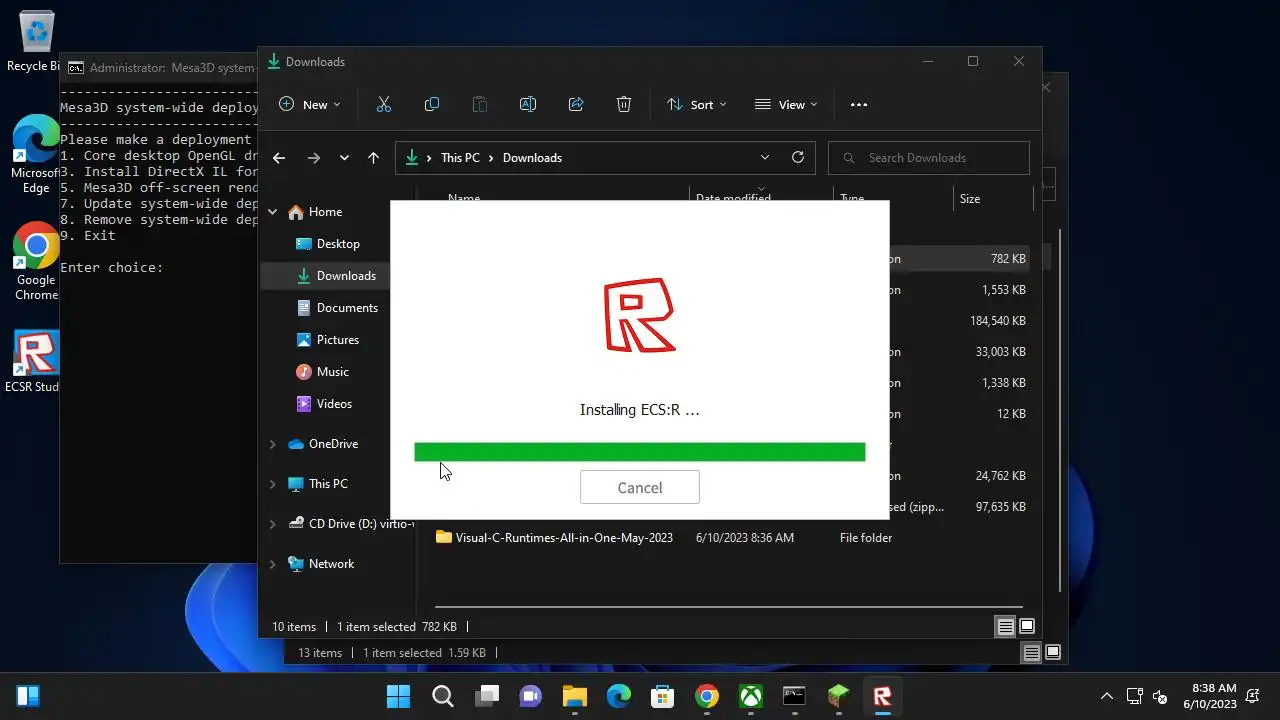Click the Cut scissors icon
The height and width of the screenshot is (720, 1280).
[384, 104]
